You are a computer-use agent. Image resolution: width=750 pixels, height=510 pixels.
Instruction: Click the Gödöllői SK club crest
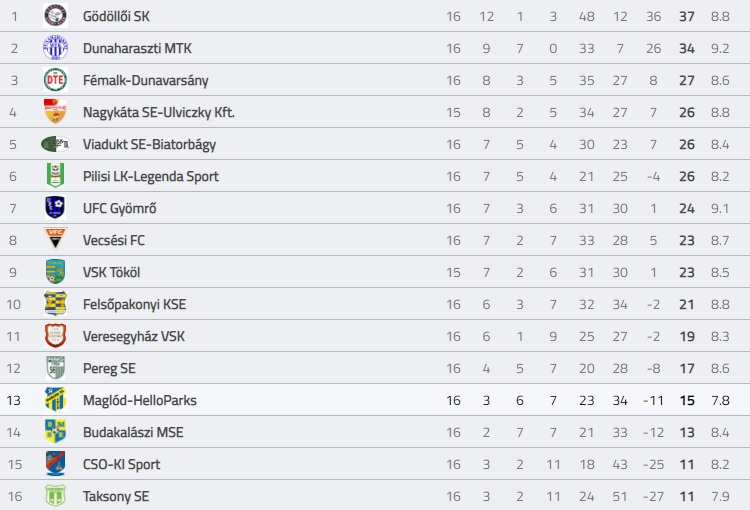tap(55, 16)
